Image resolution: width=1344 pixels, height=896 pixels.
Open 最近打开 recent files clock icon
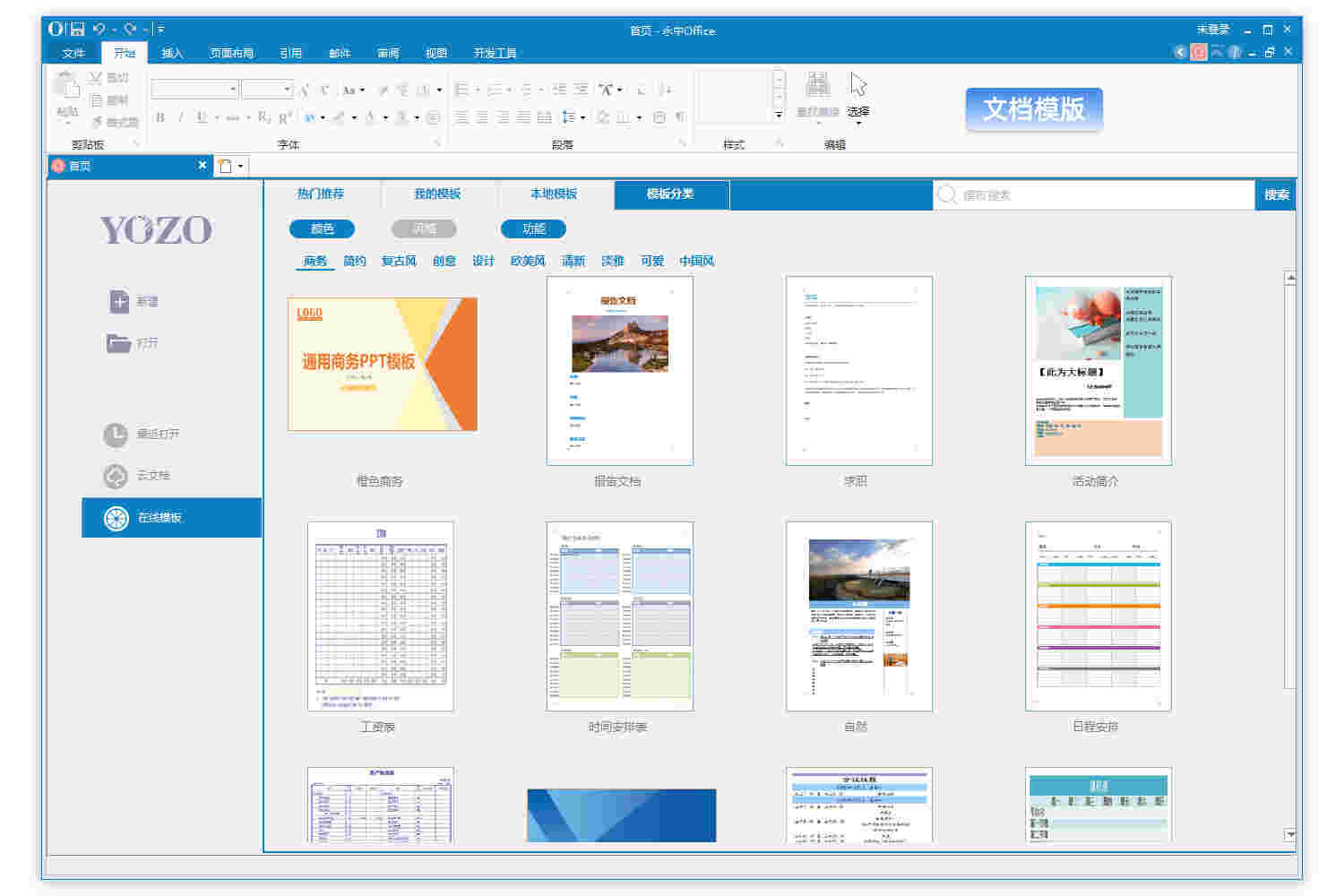(x=116, y=435)
